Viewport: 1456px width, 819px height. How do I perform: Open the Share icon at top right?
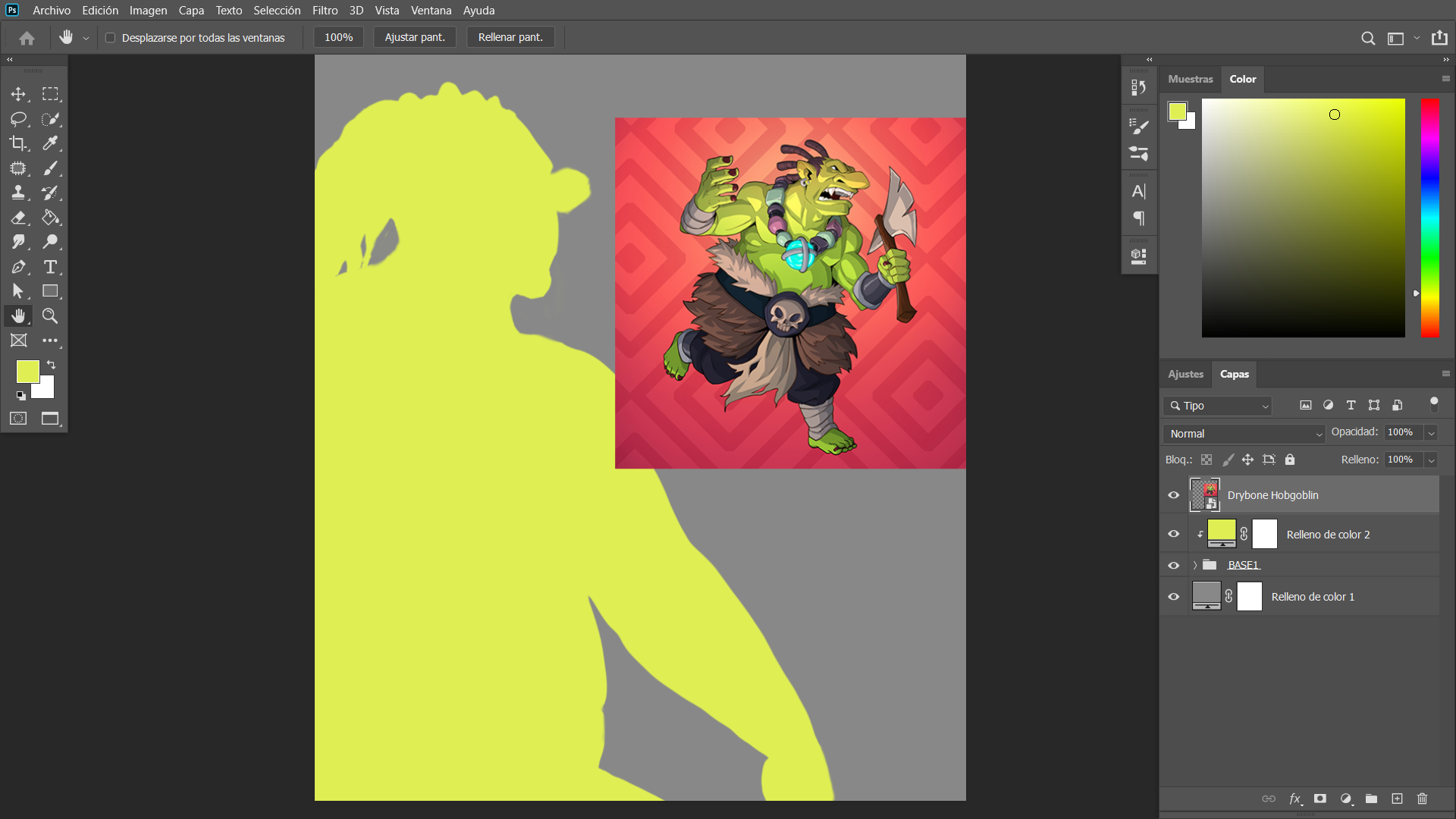coord(1439,38)
